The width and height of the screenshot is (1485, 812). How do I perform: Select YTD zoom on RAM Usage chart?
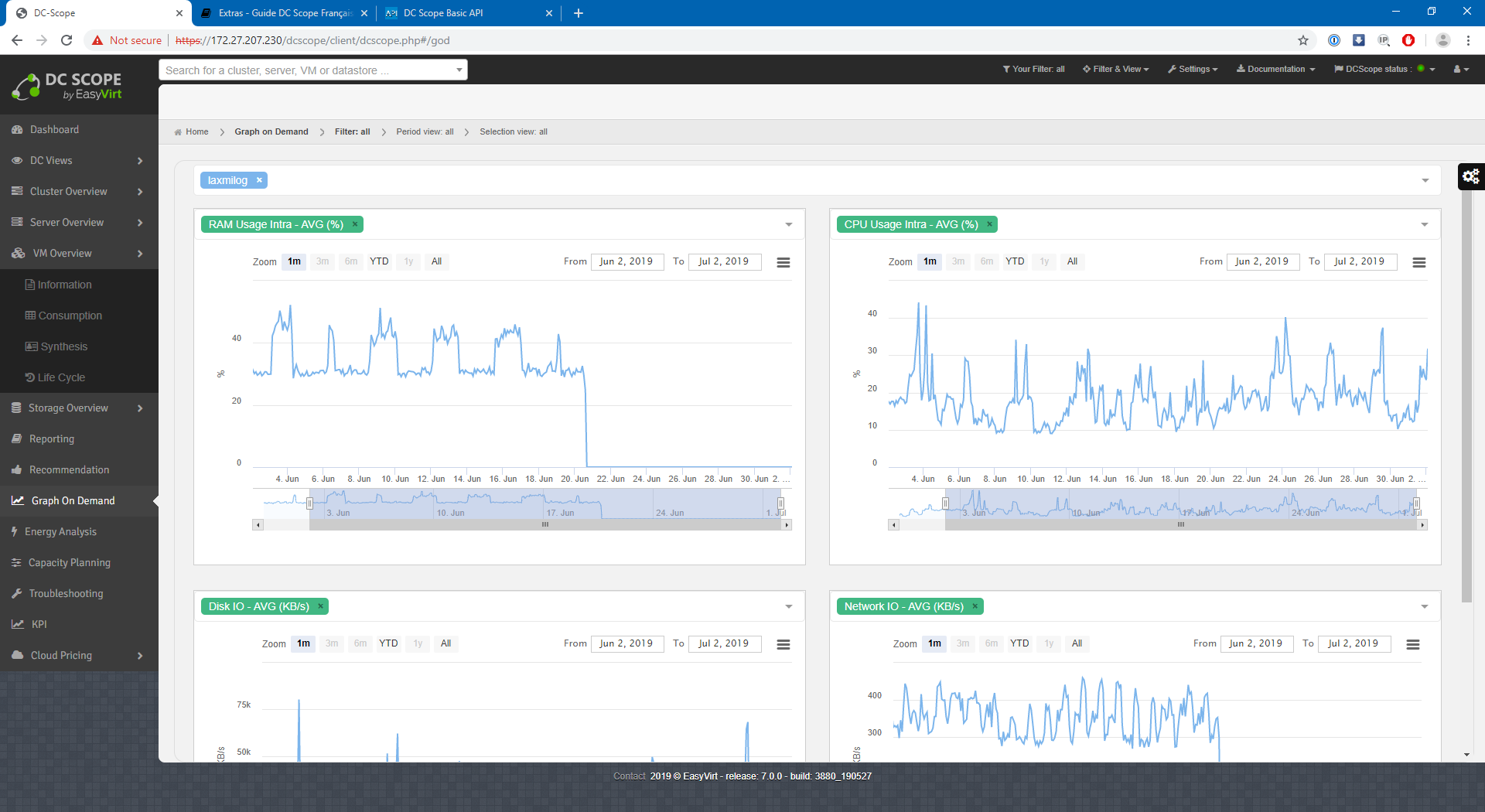[379, 261]
